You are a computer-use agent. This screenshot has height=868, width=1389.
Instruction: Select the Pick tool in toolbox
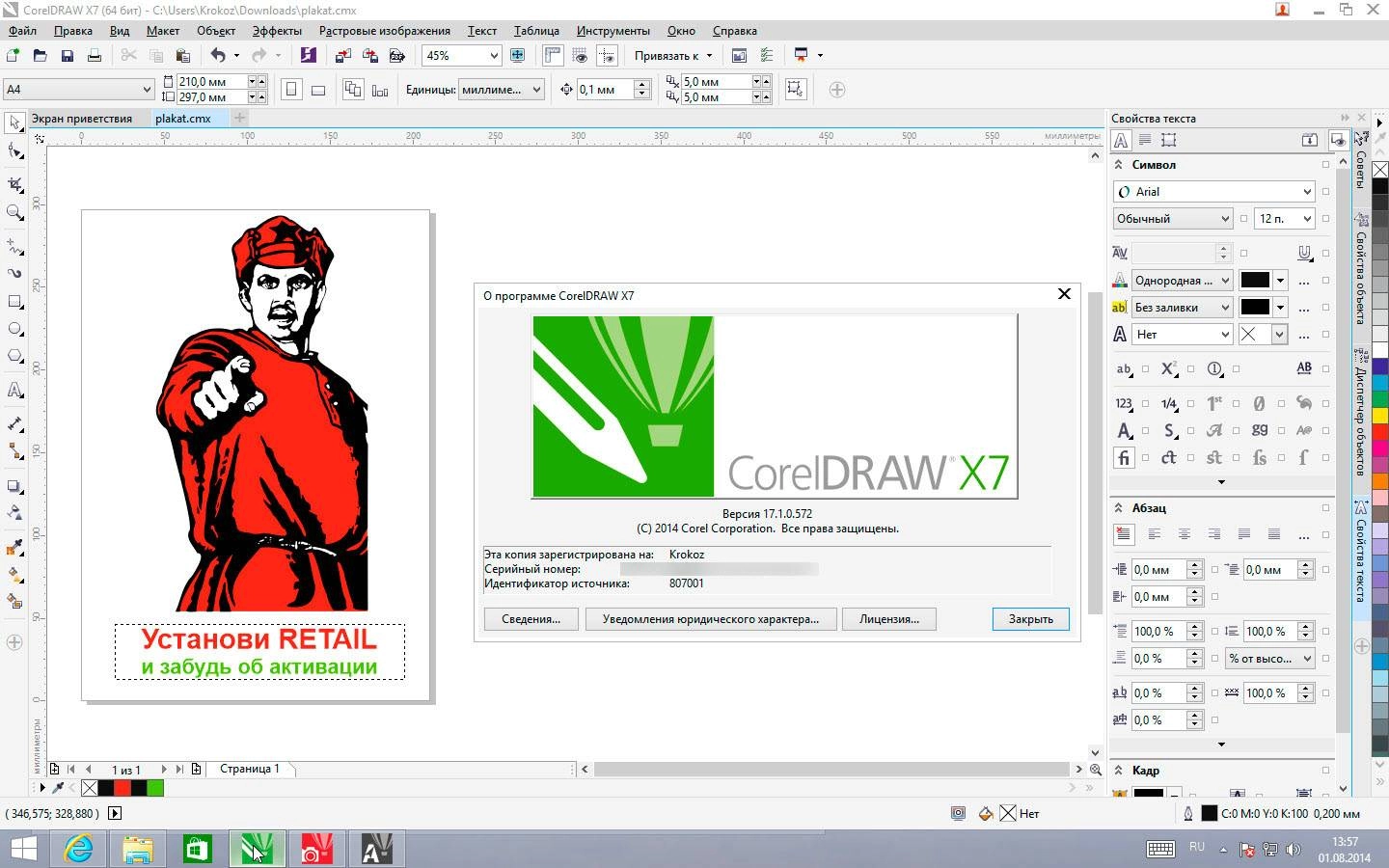click(x=14, y=123)
